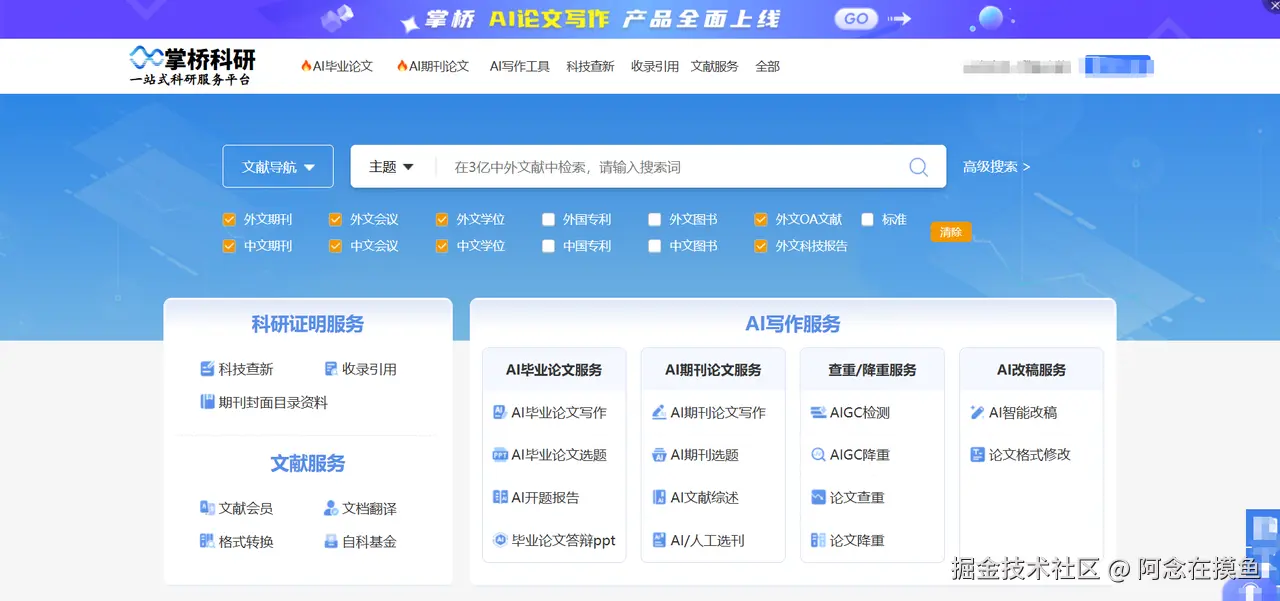Click the 论文查重 icon

[818, 497]
